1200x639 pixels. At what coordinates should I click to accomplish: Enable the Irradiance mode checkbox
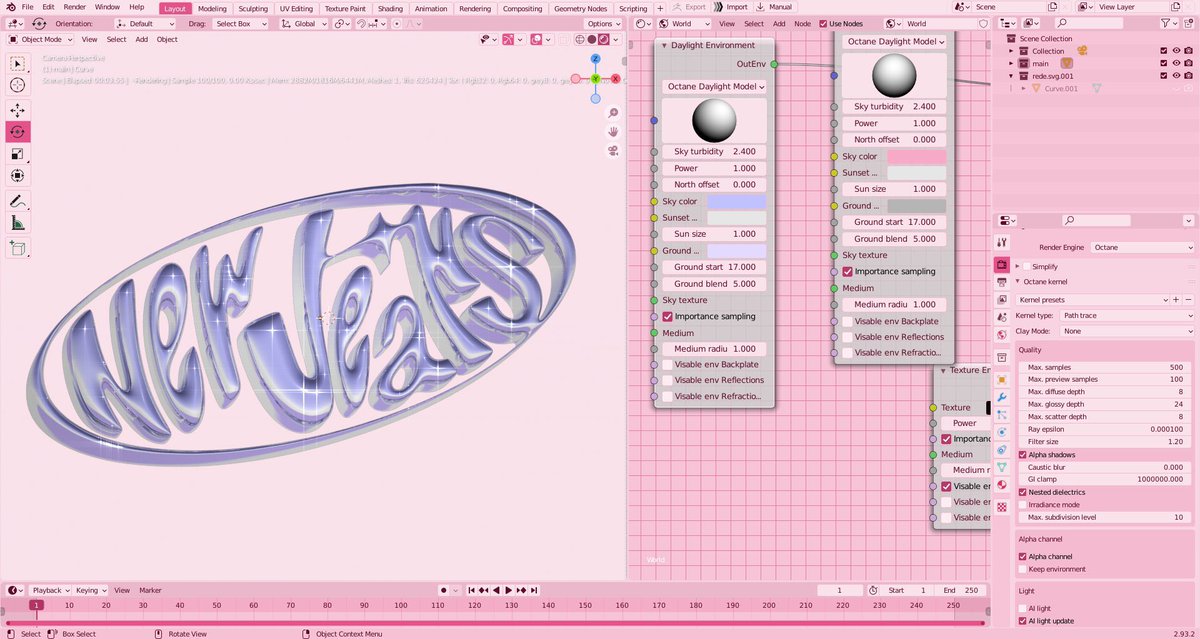click(1022, 505)
